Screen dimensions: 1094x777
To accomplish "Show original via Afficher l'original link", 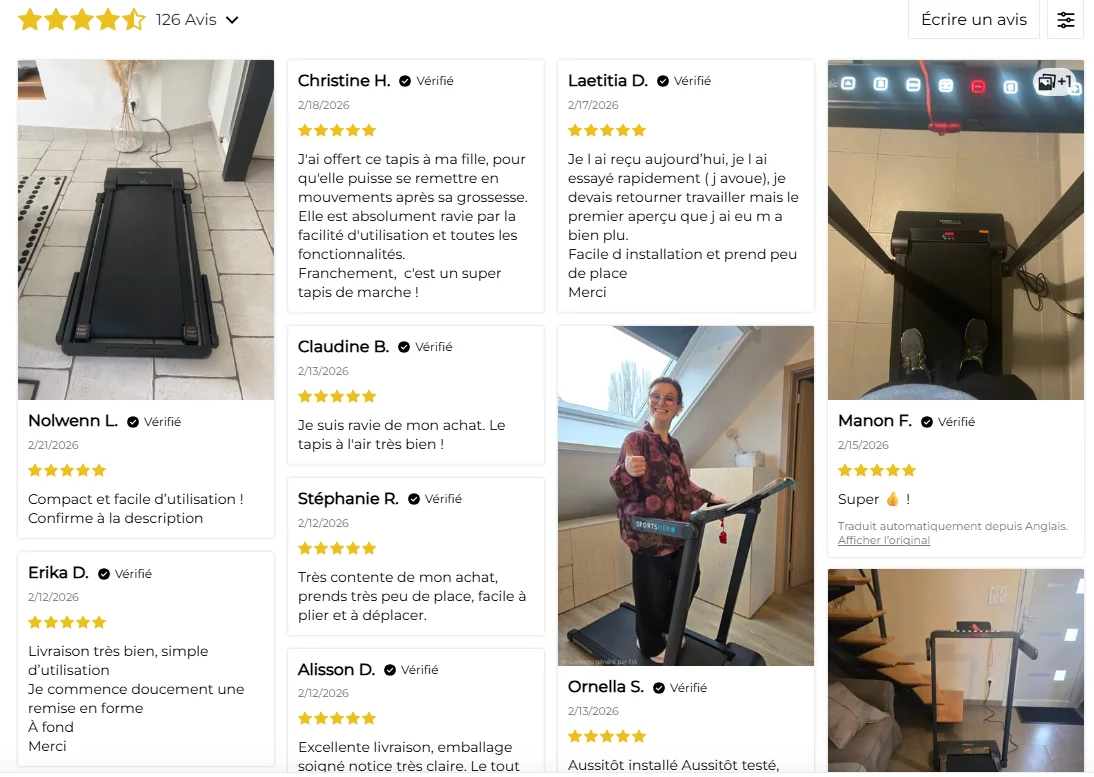I will [883, 540].
